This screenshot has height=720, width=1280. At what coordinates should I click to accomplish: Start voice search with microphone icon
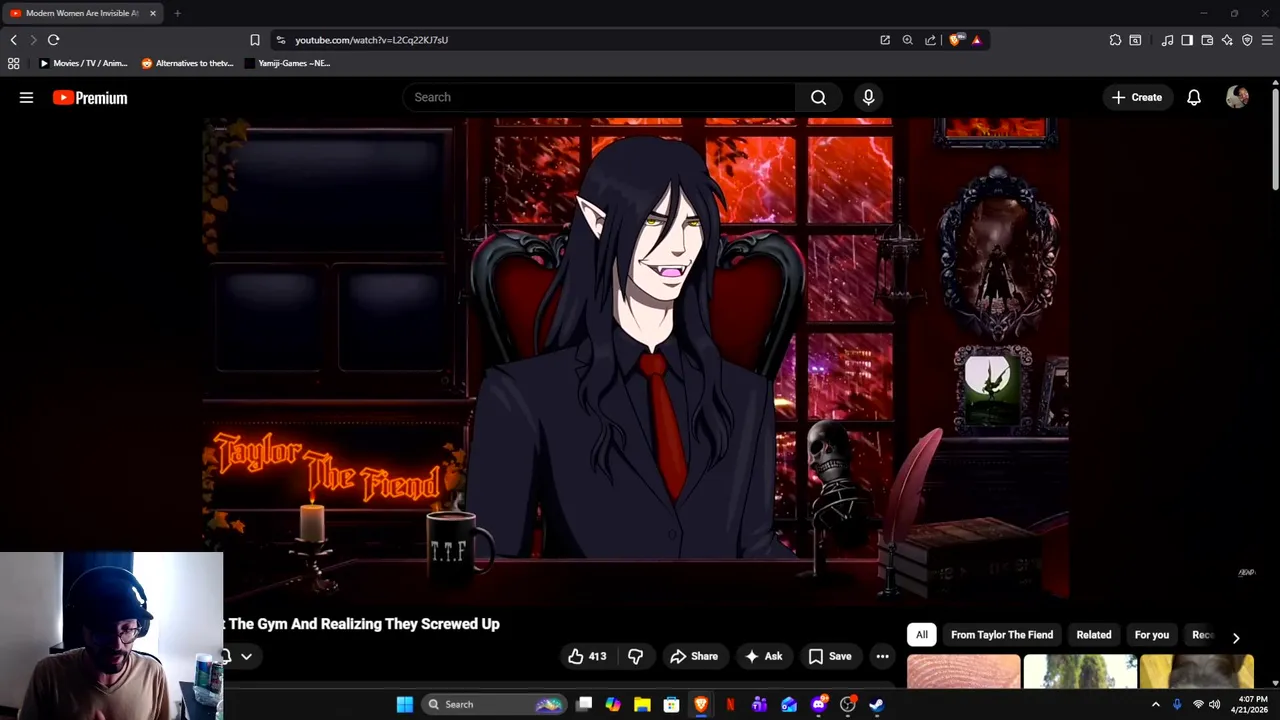tap(868, 97)
